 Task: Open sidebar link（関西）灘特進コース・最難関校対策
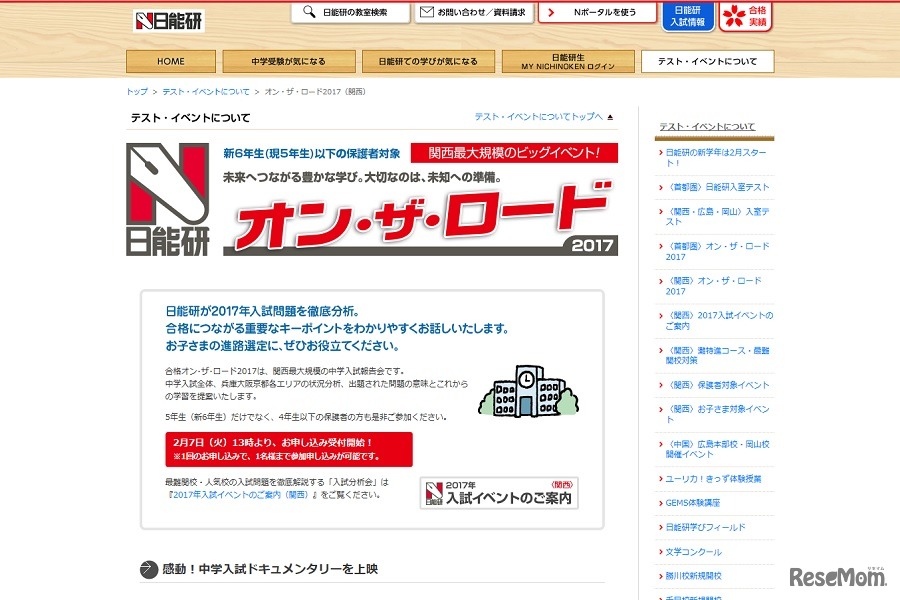click(x=717, y=355)
